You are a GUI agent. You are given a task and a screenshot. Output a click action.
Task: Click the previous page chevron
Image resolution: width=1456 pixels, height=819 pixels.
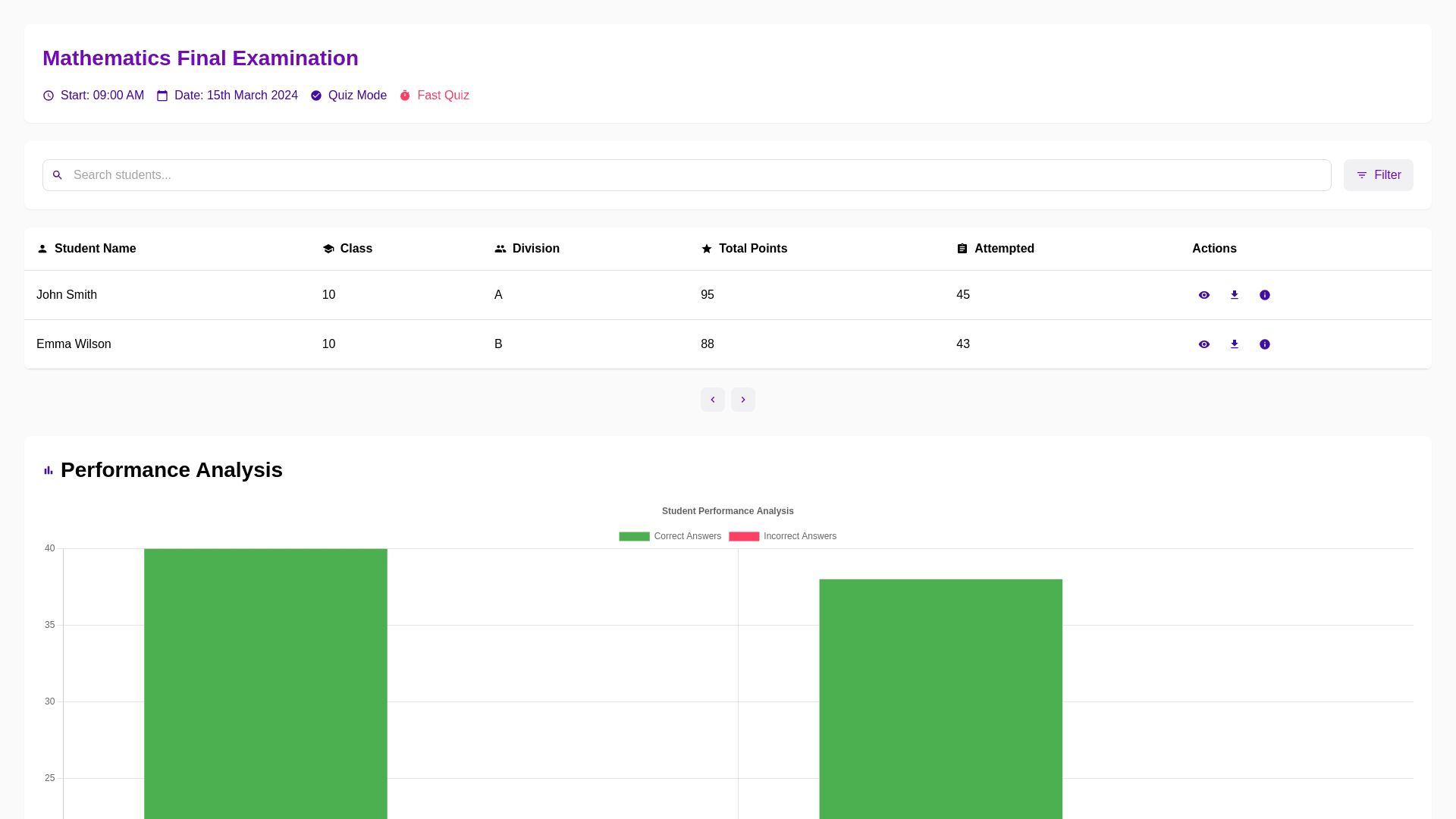[712, 400]
